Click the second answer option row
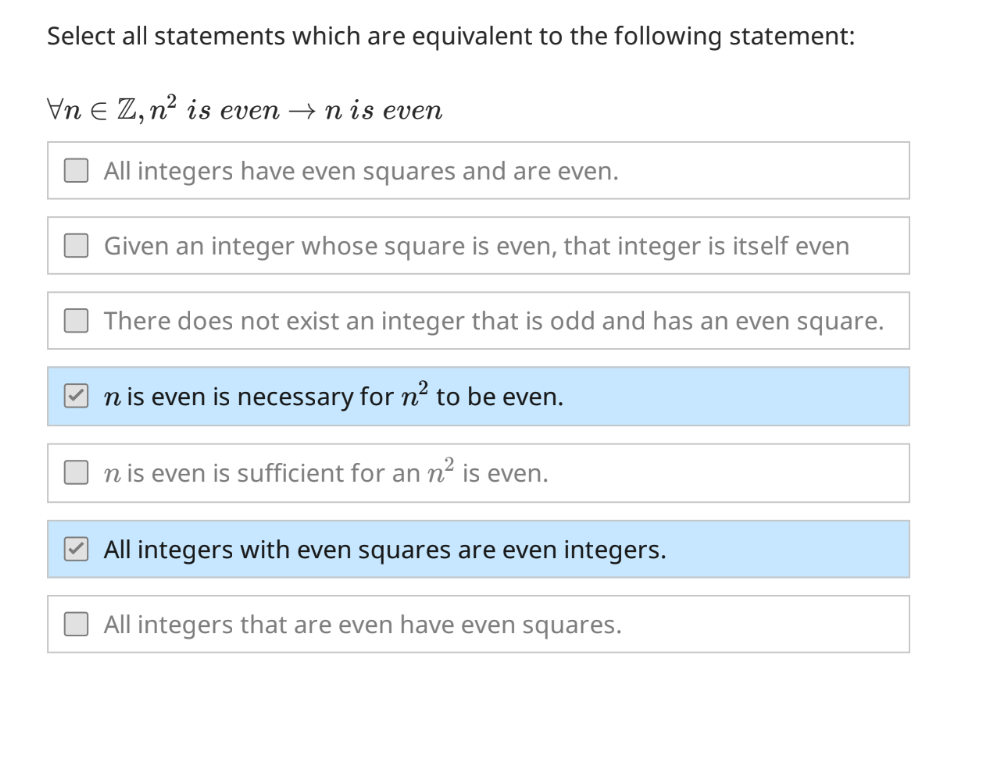 click(478, 245)
